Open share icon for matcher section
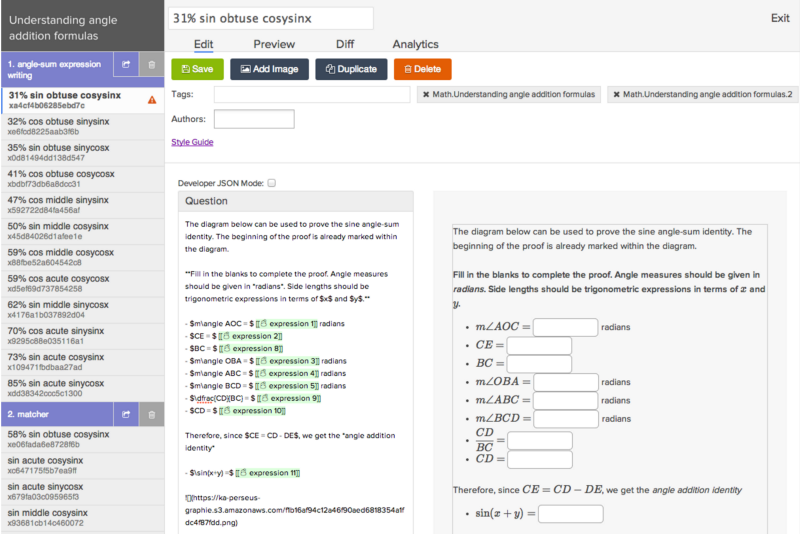Viewport: 800px width, 534px height. pos(126,415)
